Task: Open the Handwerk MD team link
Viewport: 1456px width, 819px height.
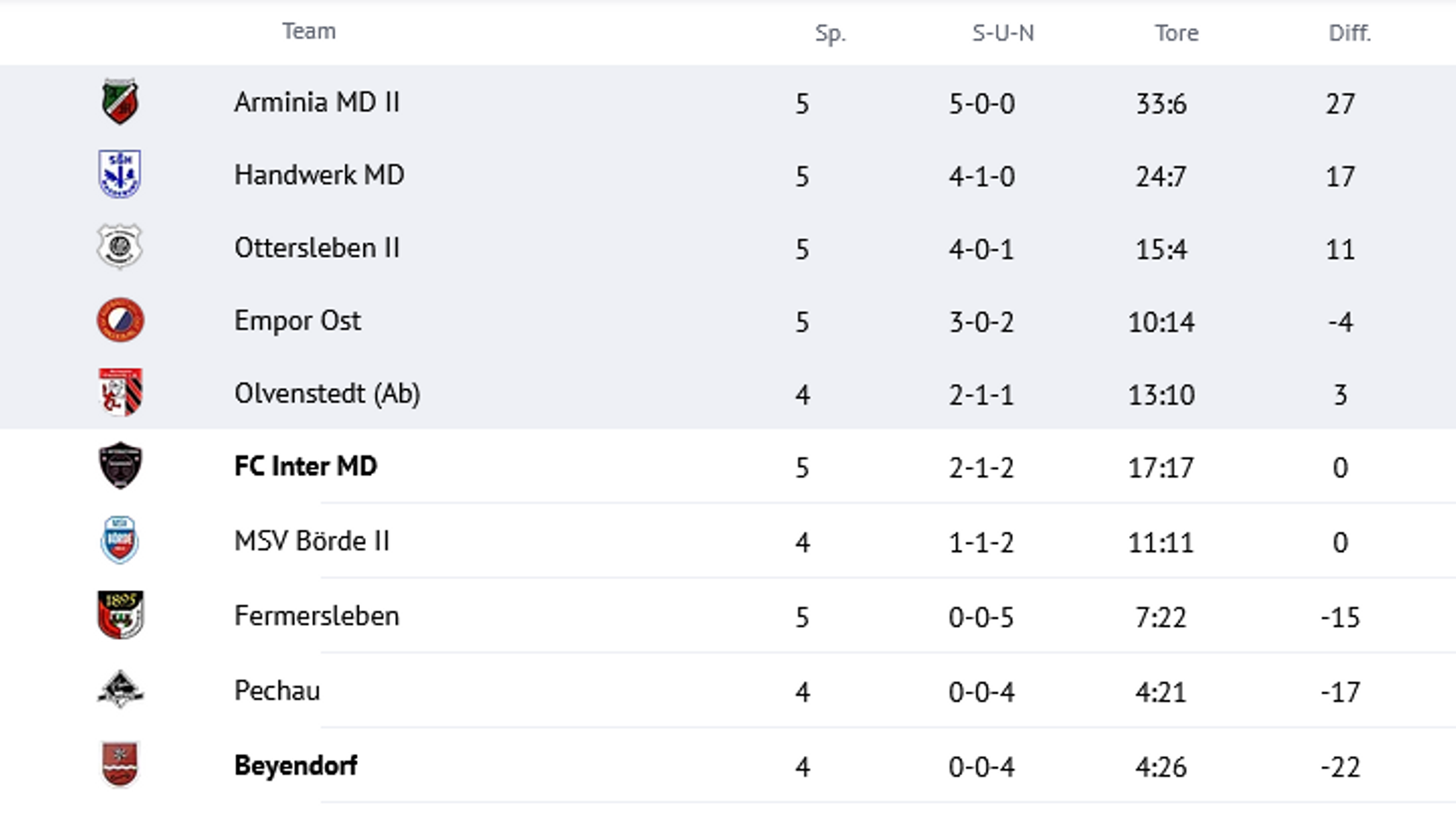Action: coord(319,175)
